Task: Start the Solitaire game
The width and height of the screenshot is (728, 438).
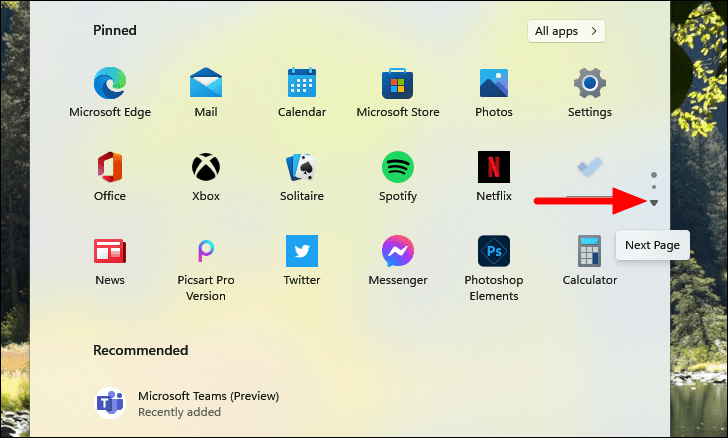Action: (x=302, y=177)
